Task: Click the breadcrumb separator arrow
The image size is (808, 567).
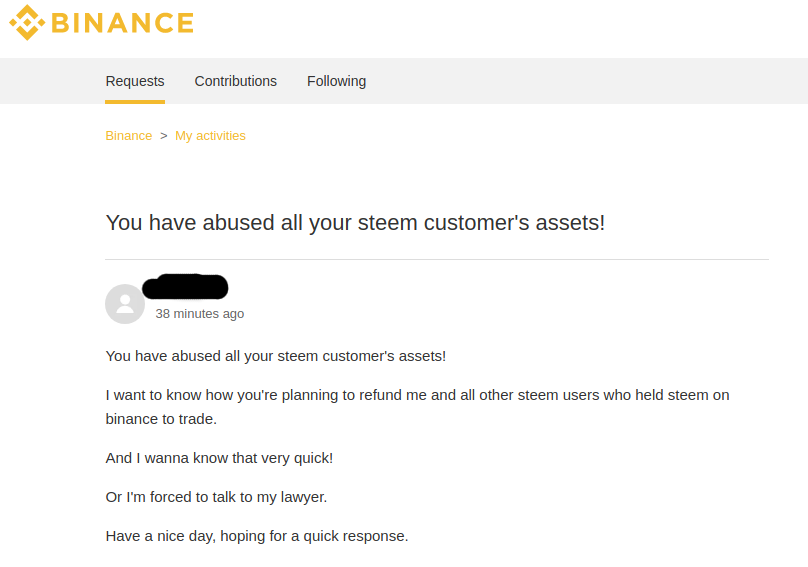Action: (164, 136)
